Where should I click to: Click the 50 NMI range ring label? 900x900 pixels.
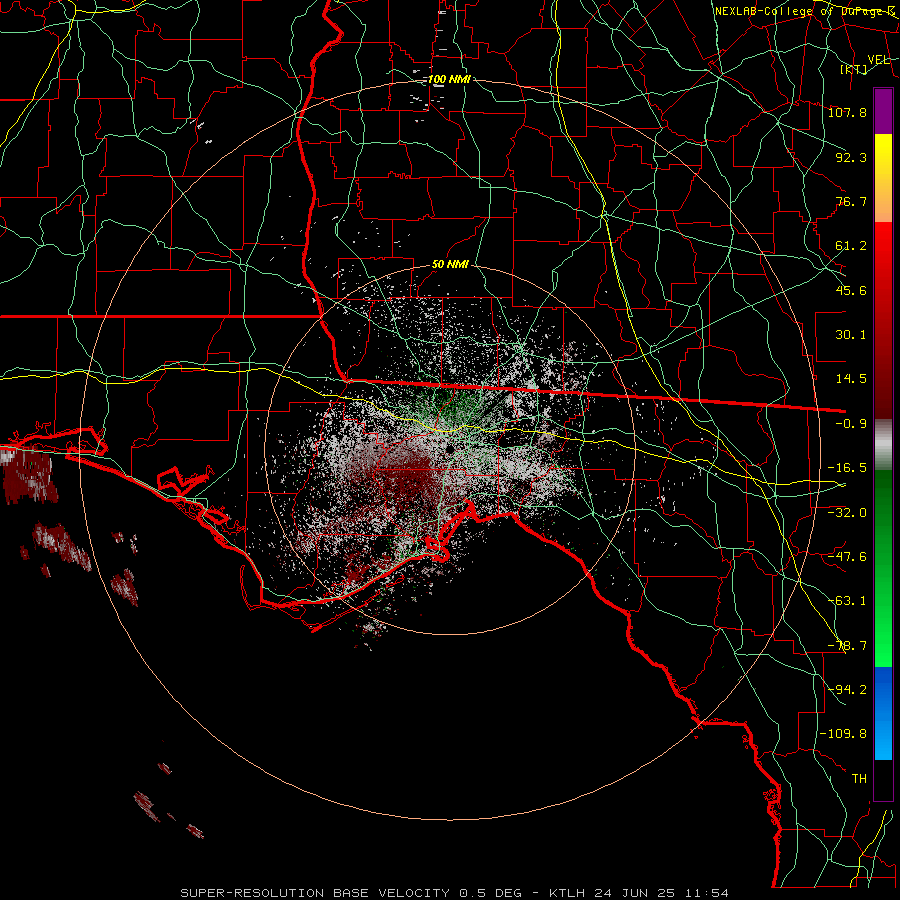pyautogui.click(x=451, y=265)
